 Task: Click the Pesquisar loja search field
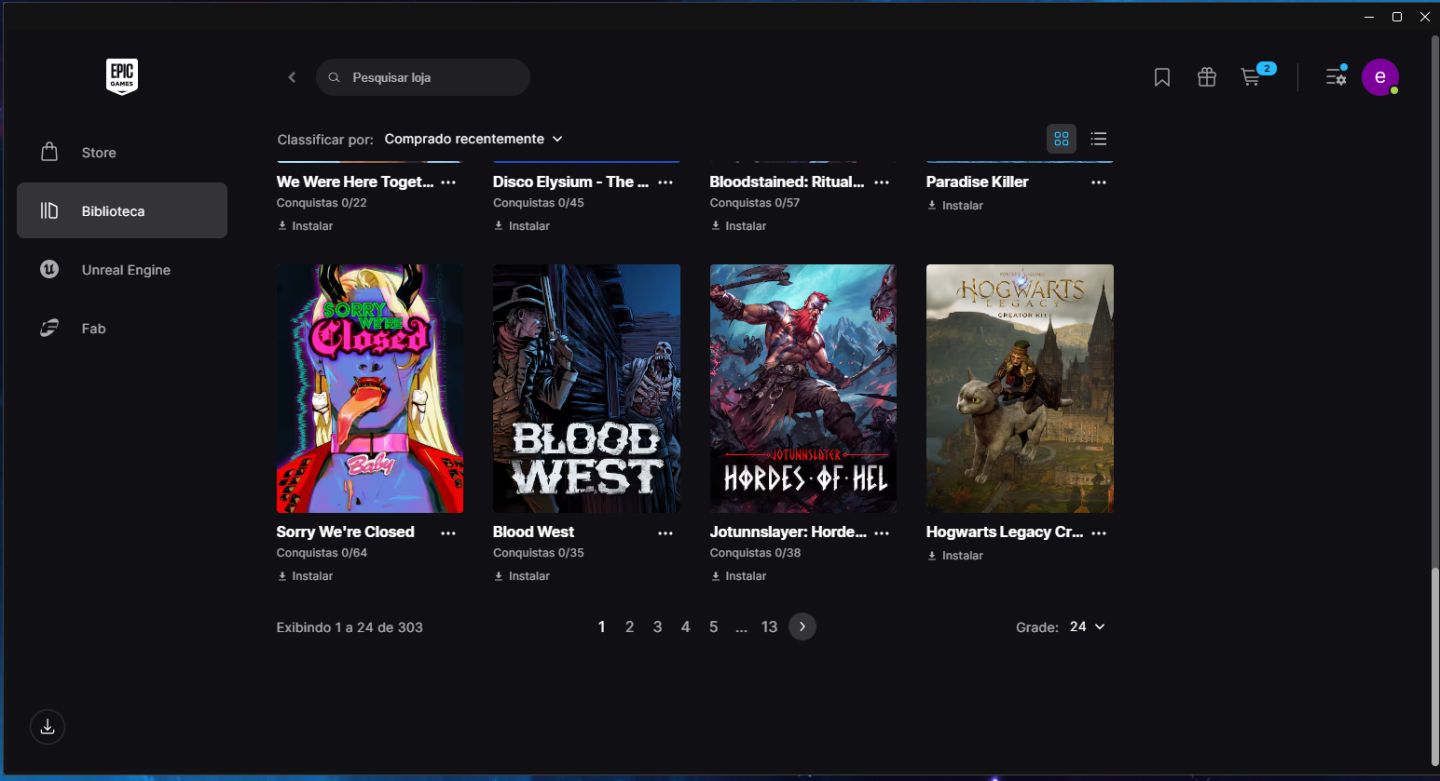(x=423, y=77)
